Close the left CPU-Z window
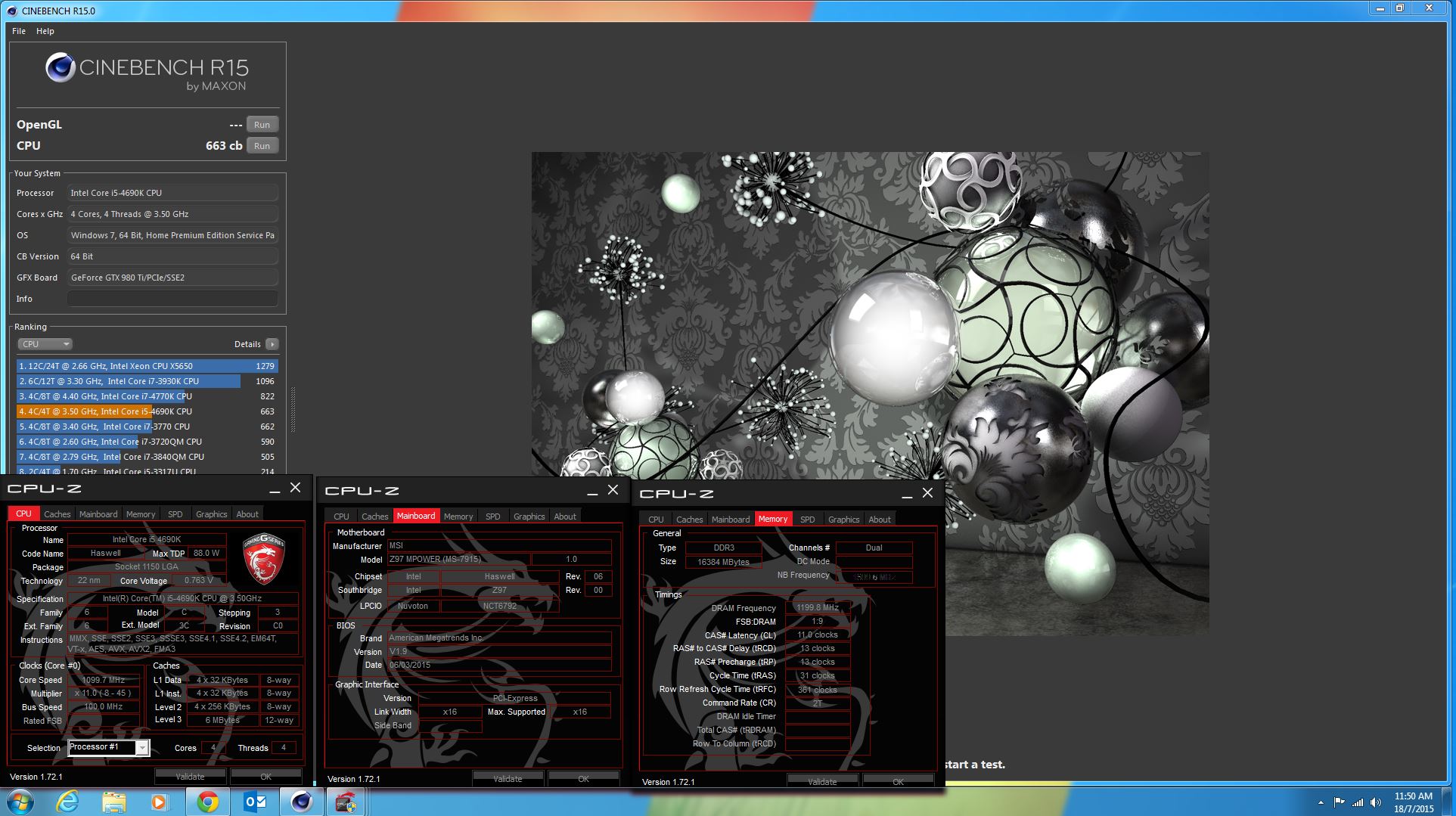Viewport: 1456px width, 816px height. pyautogui.click(x=295, y=489)
